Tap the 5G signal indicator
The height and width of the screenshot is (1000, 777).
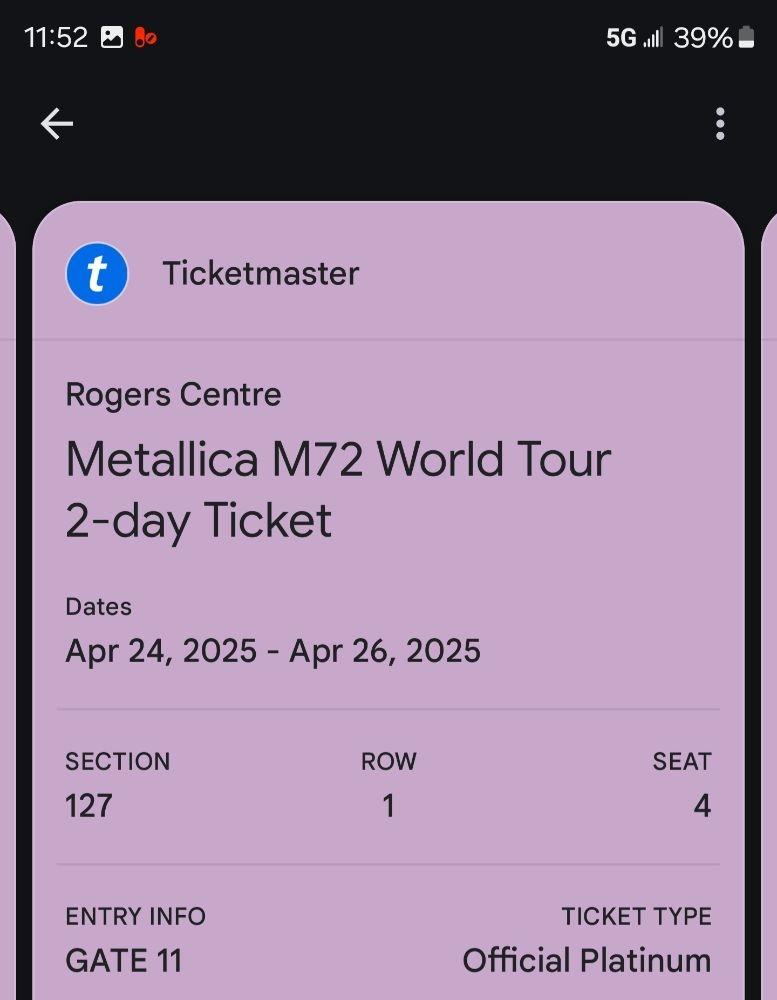click(621, 38)
